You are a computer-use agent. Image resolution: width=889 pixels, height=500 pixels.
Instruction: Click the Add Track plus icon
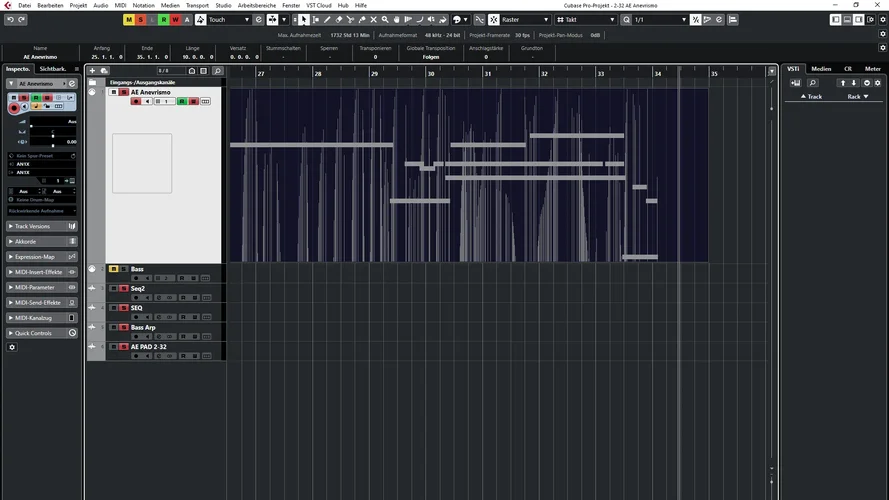tap(92, 71)
